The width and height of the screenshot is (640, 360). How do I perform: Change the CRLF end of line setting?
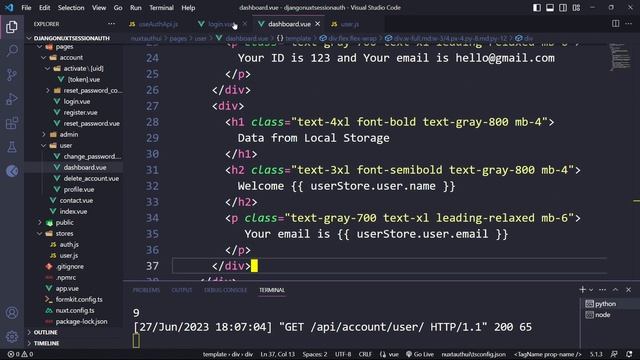point(365,354)
